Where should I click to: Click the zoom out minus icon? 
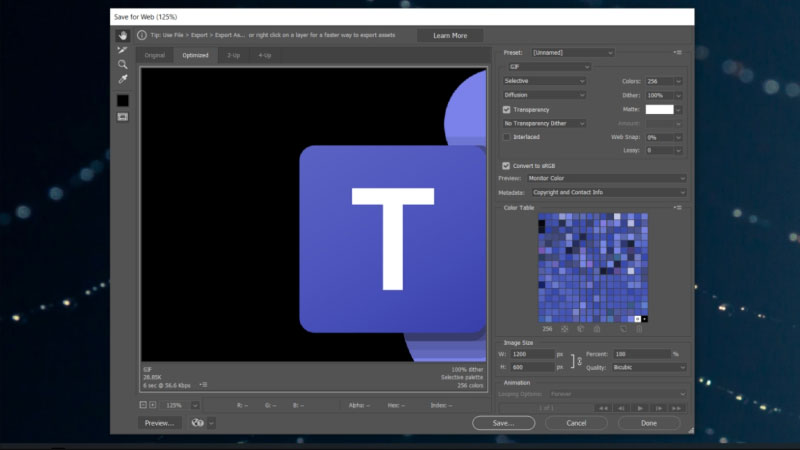[143, 405]
